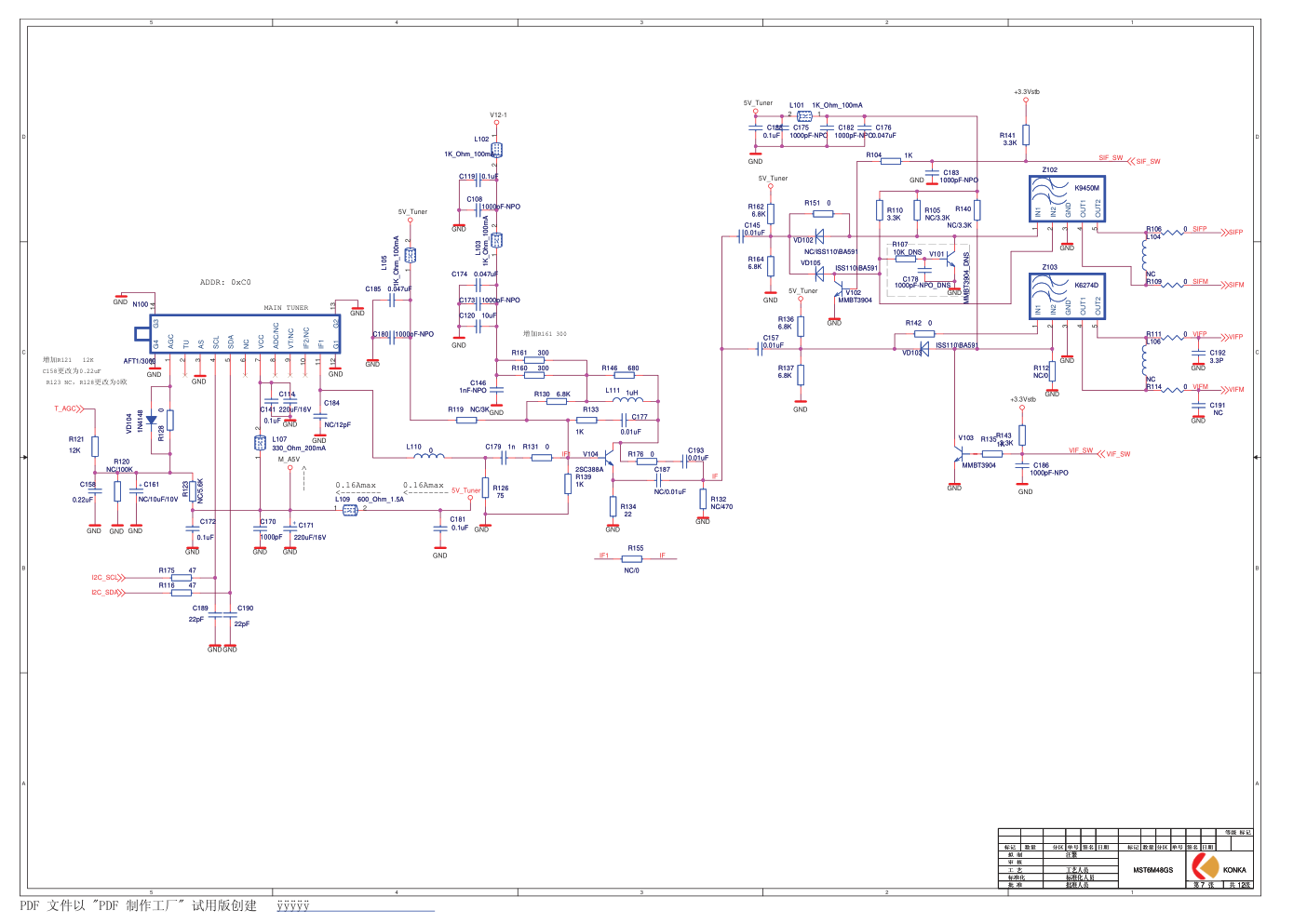Click the R141 3.3K resistor label
Image resolution: width=1307 pixels, height=924 pixels.
(x=1008, y=140)
